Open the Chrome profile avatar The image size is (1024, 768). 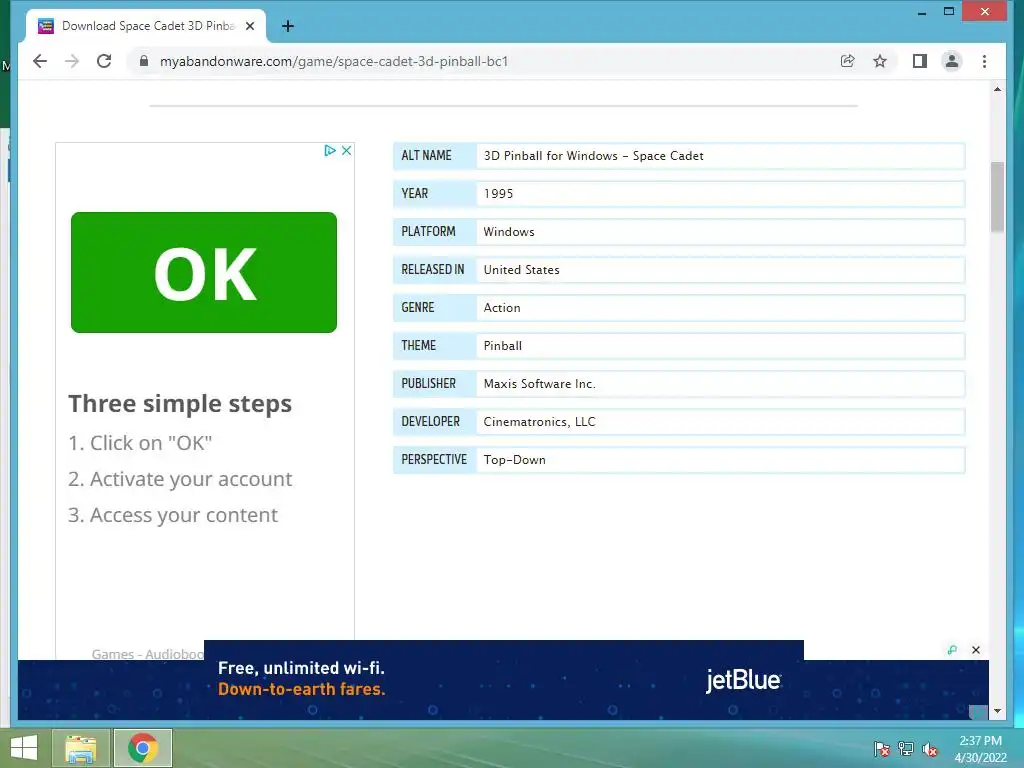(x=952, y=61)
